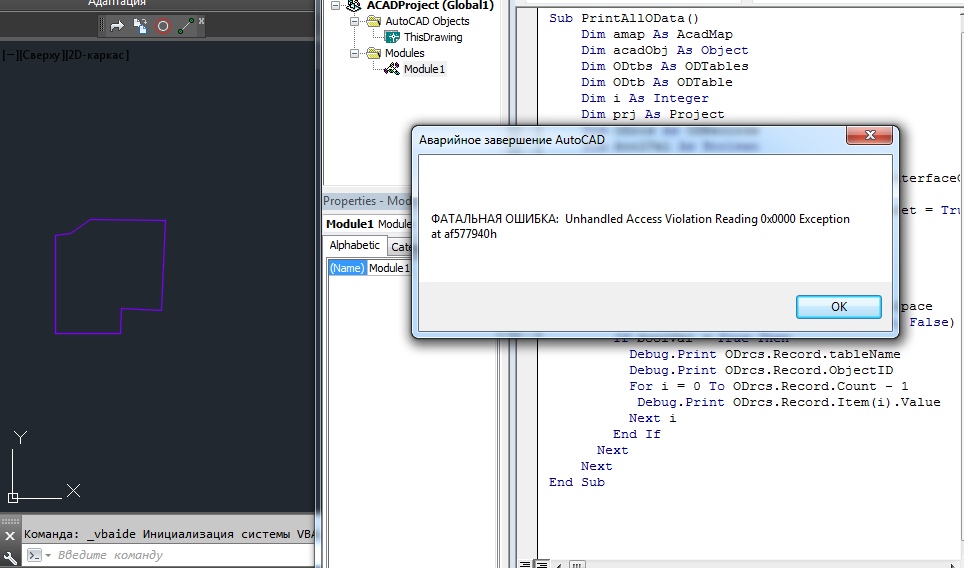Switch to the Alphabetic properties tab

coord(355,245)
